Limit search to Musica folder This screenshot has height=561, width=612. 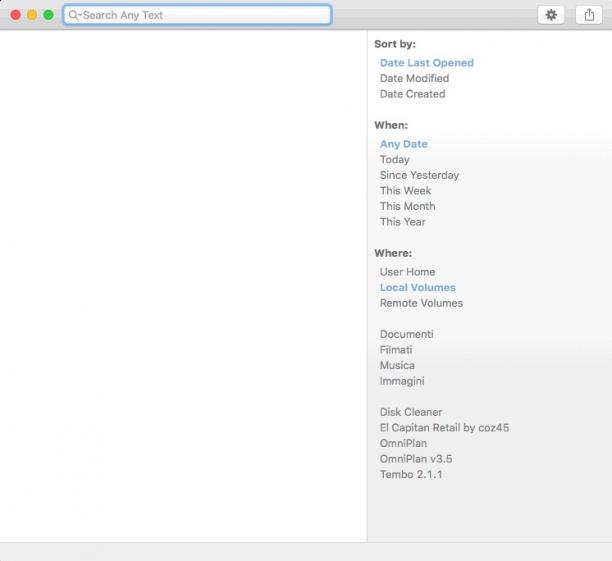pyautogui.click(x=397, y=366)
